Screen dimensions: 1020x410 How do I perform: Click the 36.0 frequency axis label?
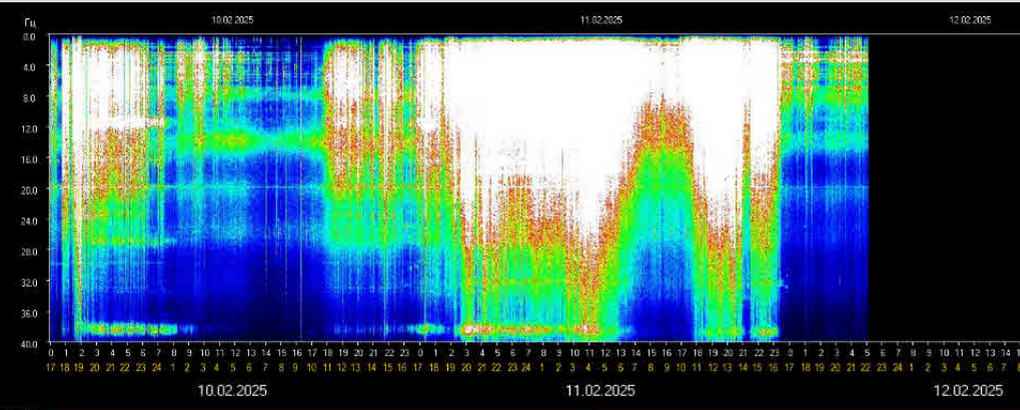[29, 312]
